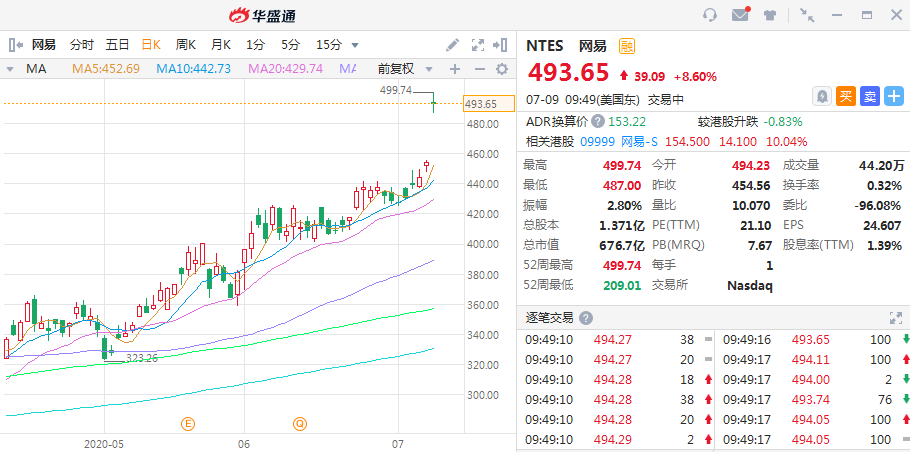Viewport: 910px width, 452px height.
Task: Open 逐笔交易 help question mark
Action: pyautogui.click(x=586, y=318)
